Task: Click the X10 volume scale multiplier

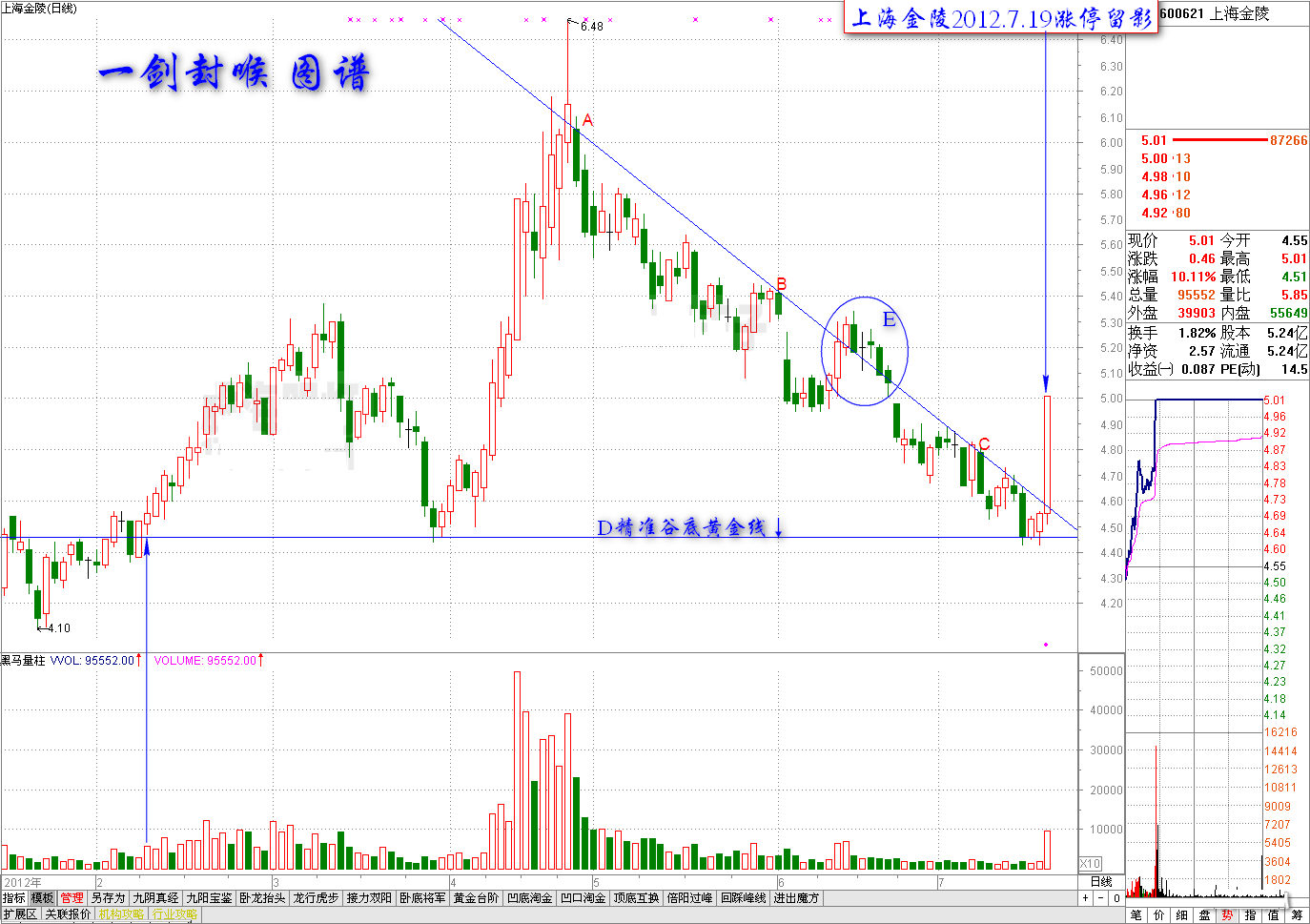Action: pyautogui.click(x=1090, y=863)
